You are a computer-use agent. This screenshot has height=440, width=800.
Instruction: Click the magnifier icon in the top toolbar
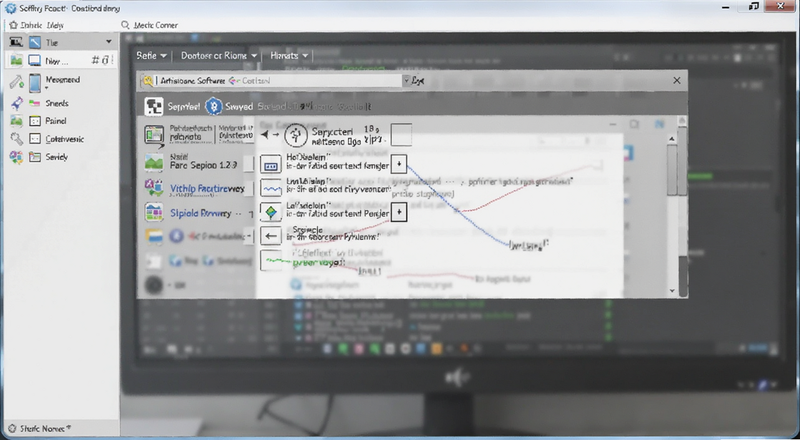(x=125, y=25)
